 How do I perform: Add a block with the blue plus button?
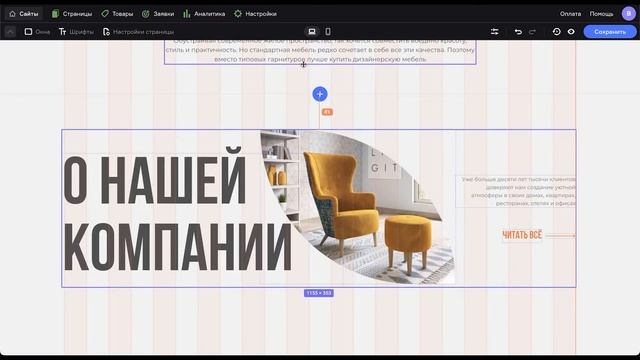coord(320,94)
